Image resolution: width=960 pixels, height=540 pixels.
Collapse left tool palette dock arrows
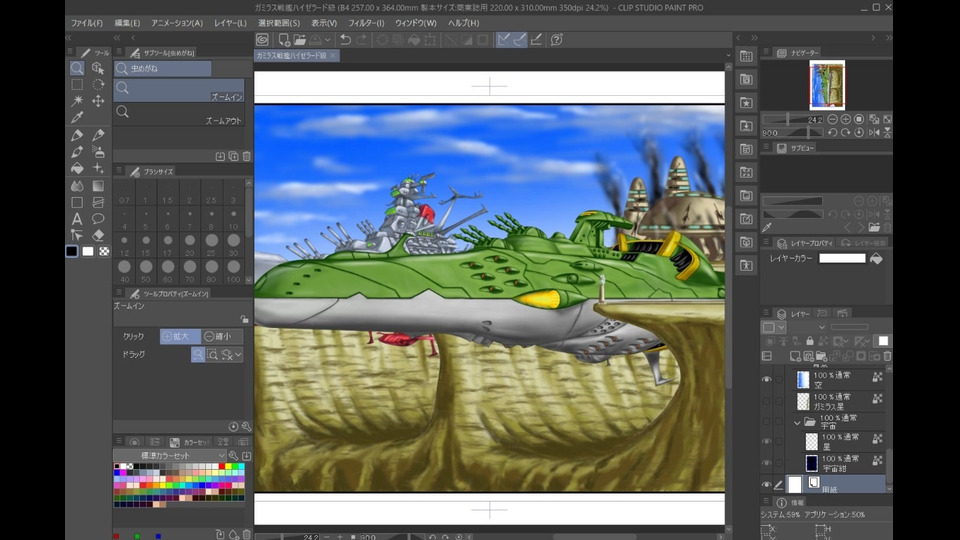(69, 38)
